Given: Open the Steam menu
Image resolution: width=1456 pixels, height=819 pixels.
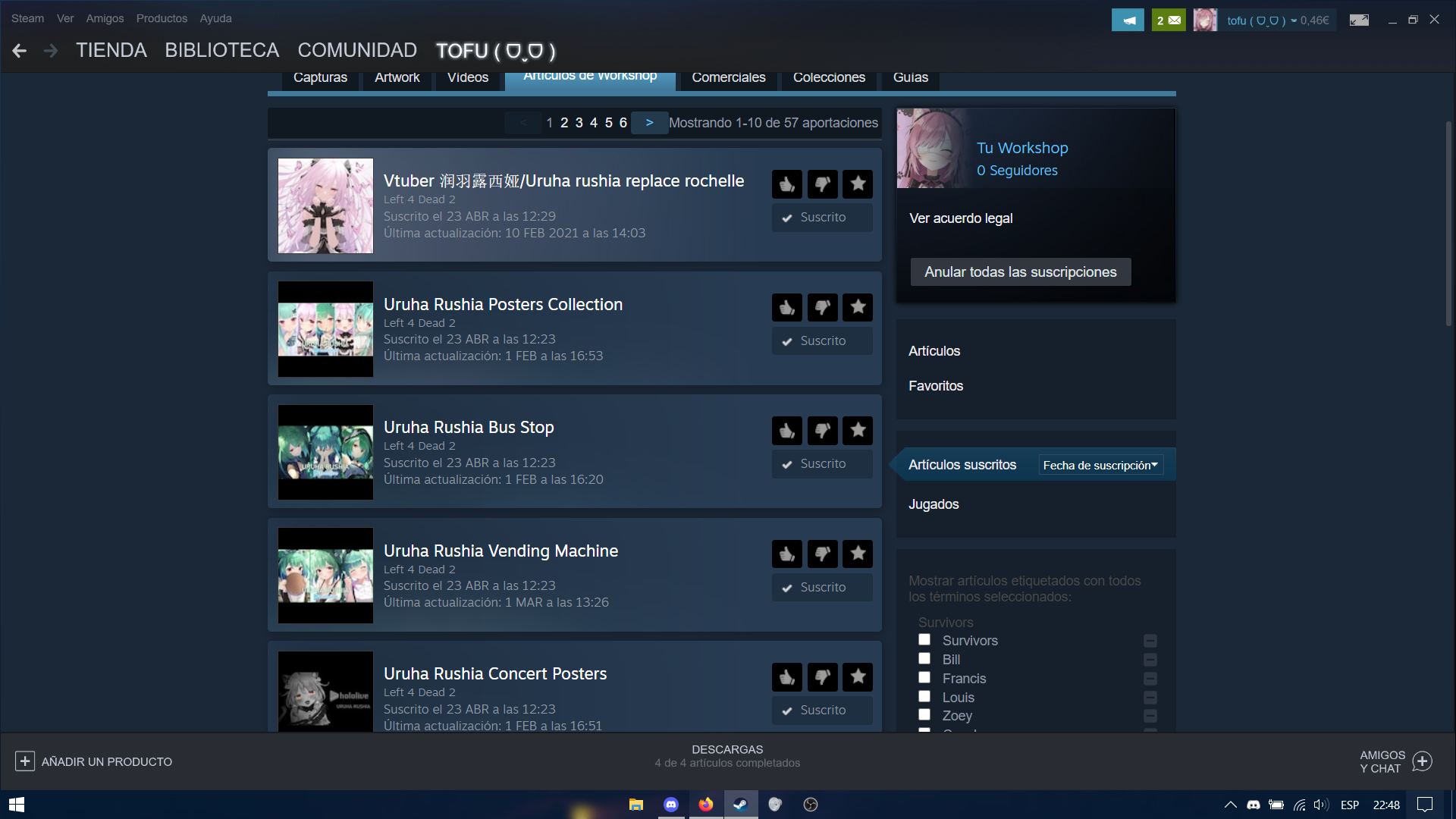Looking at the screenshot, I should coord(27,18).
